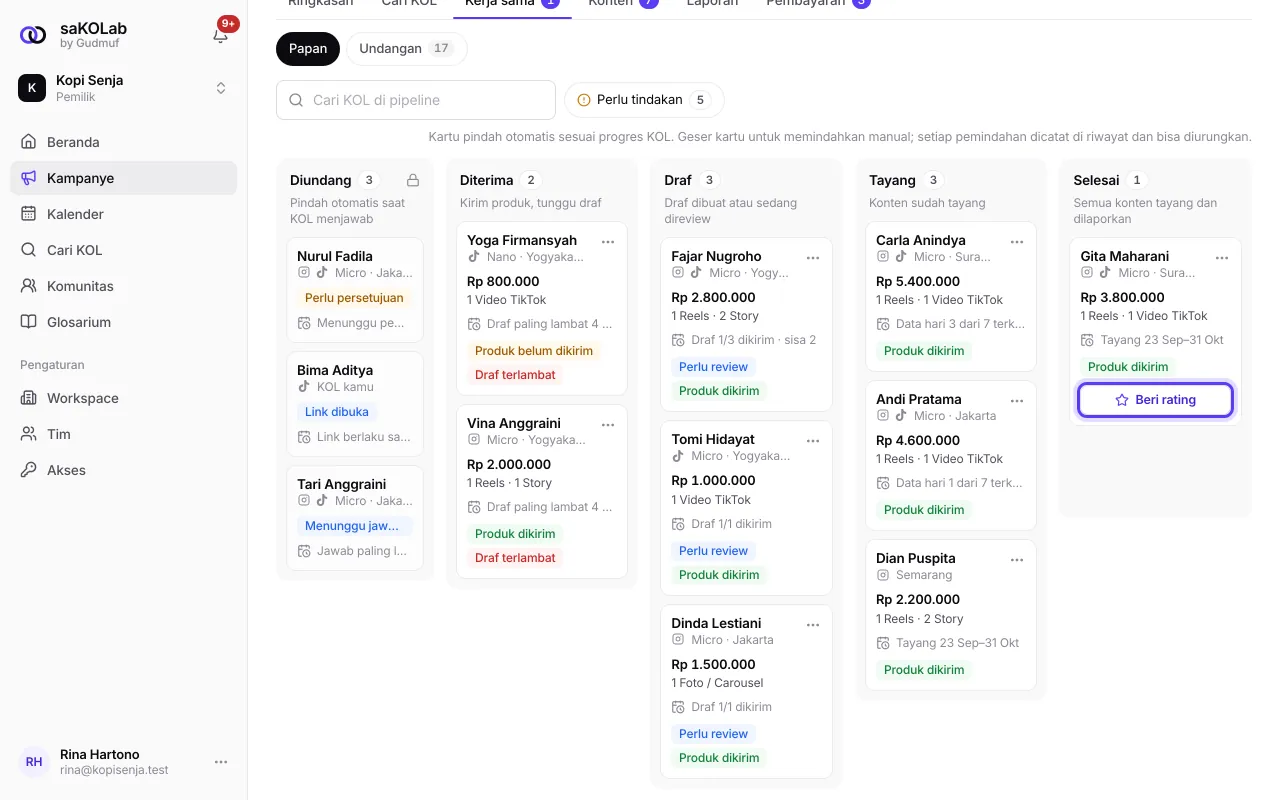Click the saKOLab logo icon

33,35
